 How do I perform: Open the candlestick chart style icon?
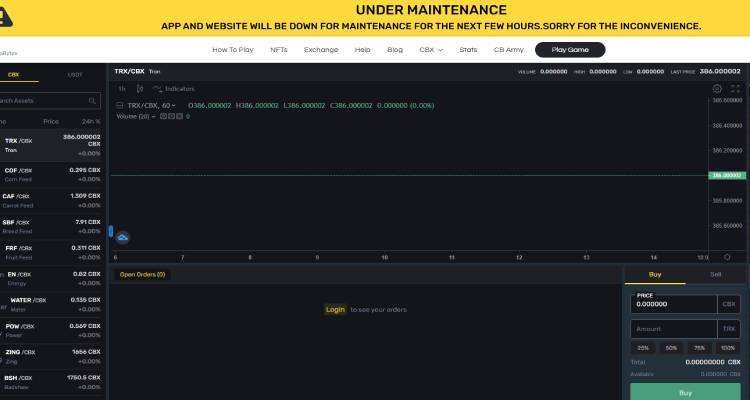pyautogui.click(x=140, y=89)
